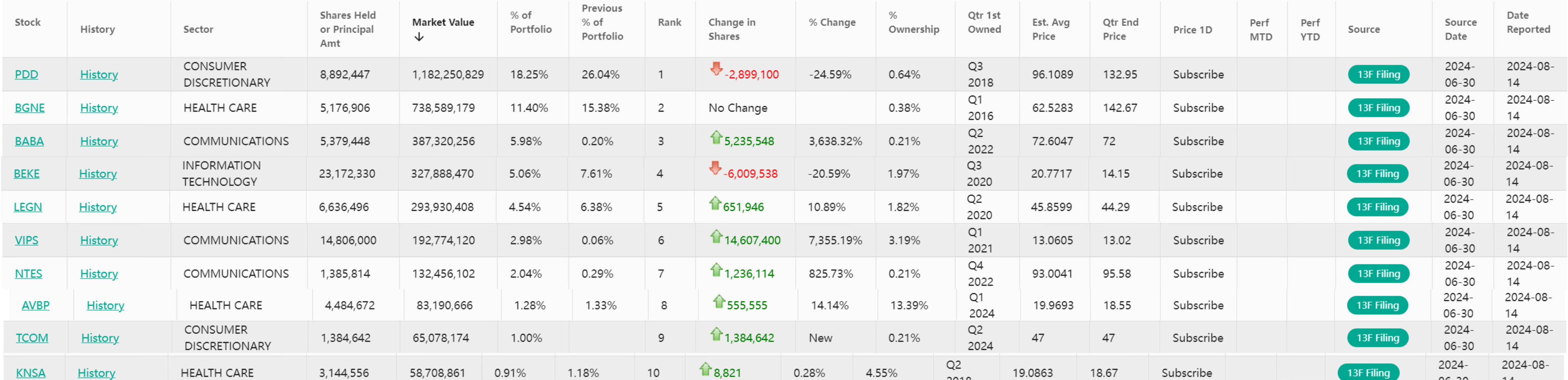Click 13F Filing button in BGNE row
This screenshot has width=1568, height=380.
(x=1379, y=108)
